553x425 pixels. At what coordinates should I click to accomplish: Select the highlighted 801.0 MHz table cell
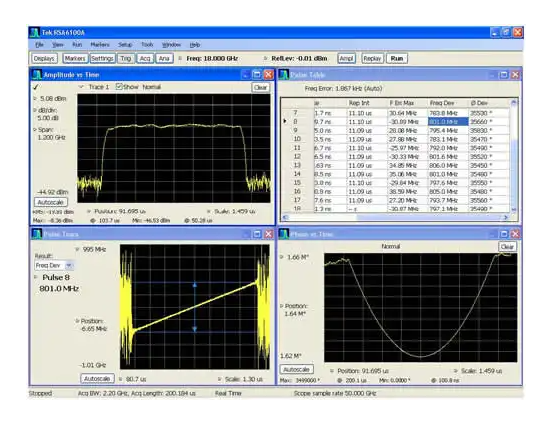pos(448,122)
